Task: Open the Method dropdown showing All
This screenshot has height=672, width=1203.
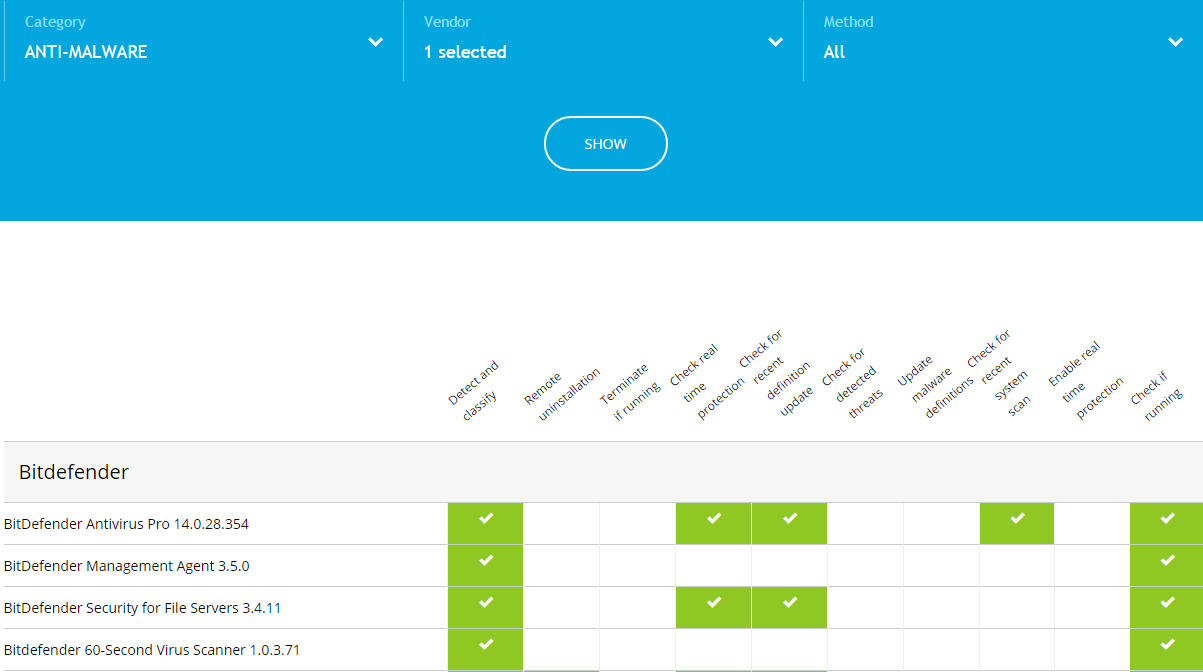Action: [x=1003, y=40]
